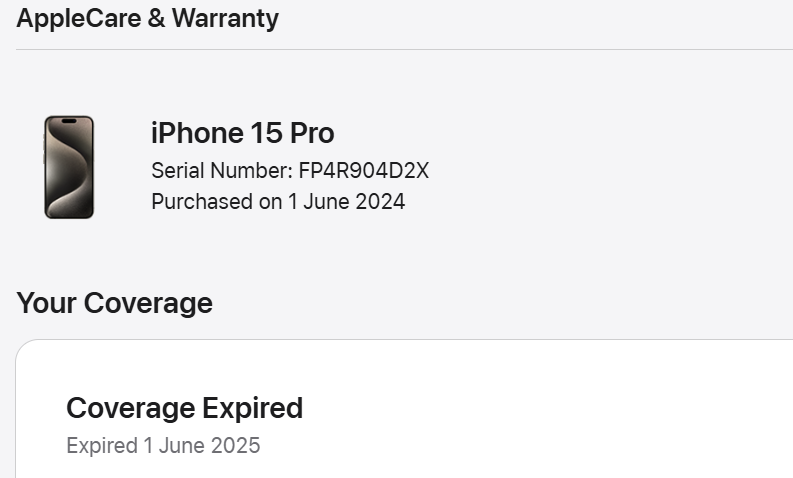This screenshot has height=478, width=793.
Task: Click the word "Expired" in the bold coverage title
Action: point(252,408)
